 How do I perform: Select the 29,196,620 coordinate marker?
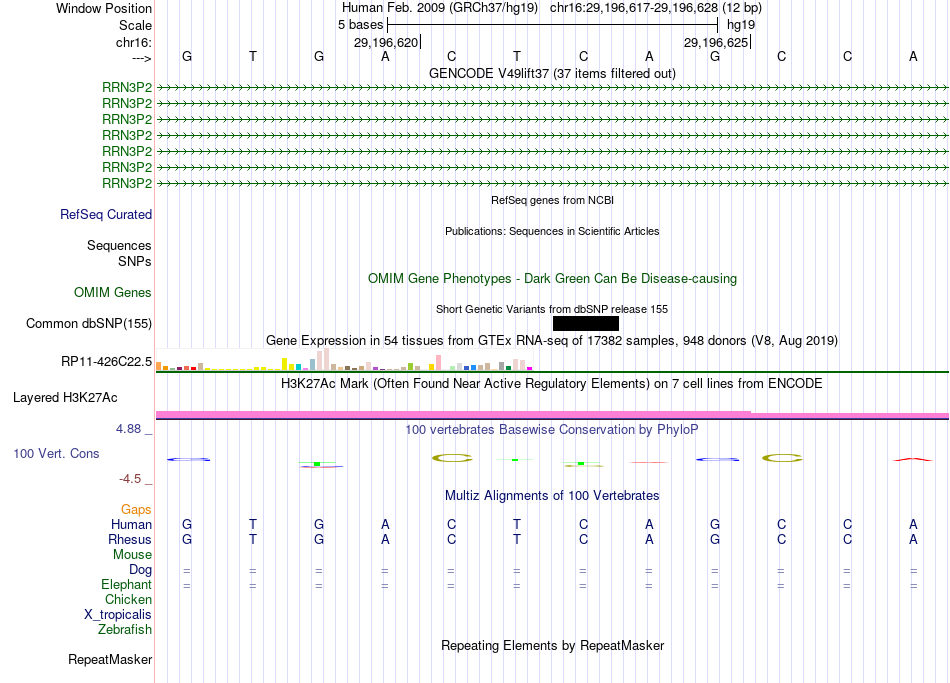387,42
